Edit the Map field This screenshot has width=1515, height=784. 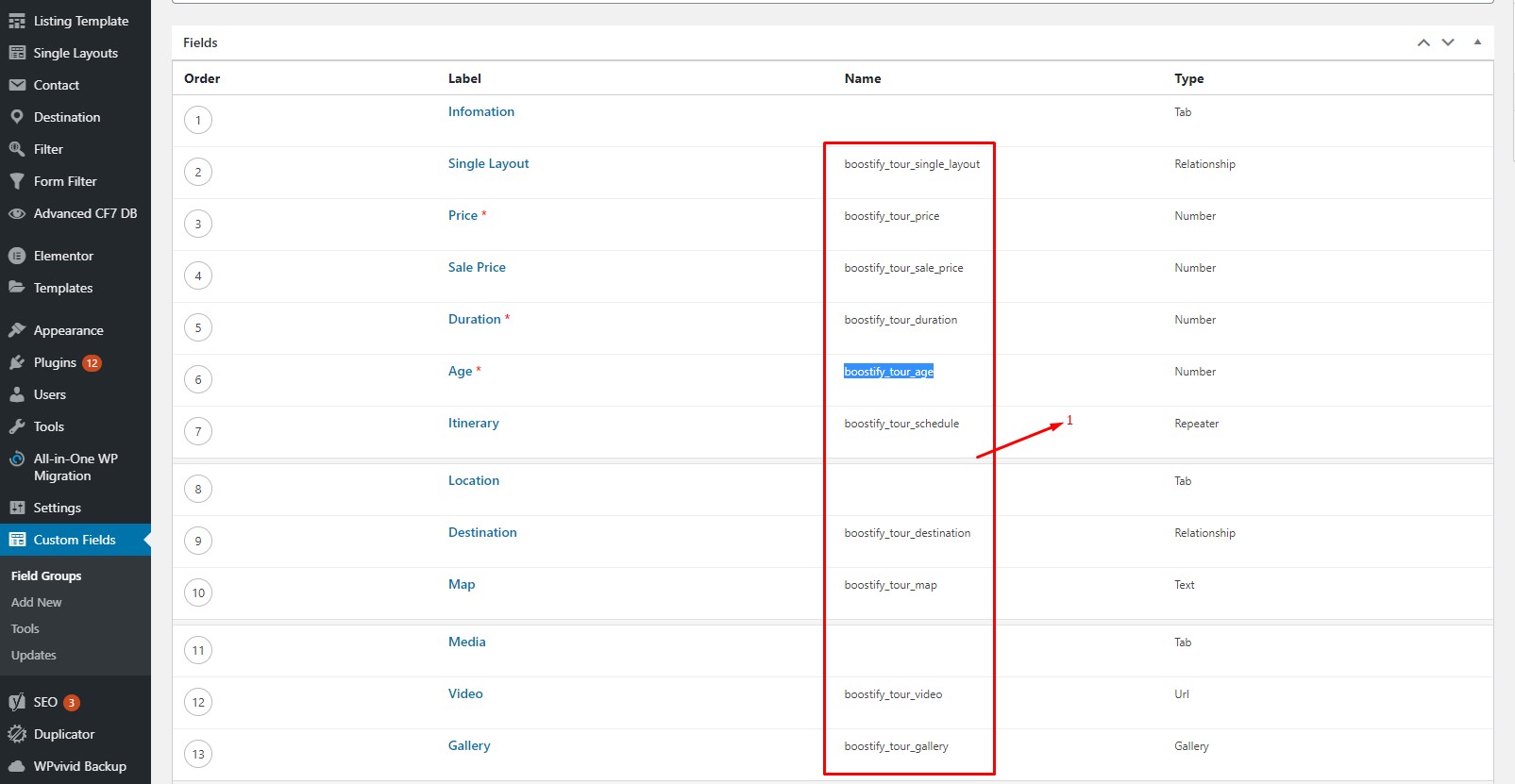coord(462,584)
